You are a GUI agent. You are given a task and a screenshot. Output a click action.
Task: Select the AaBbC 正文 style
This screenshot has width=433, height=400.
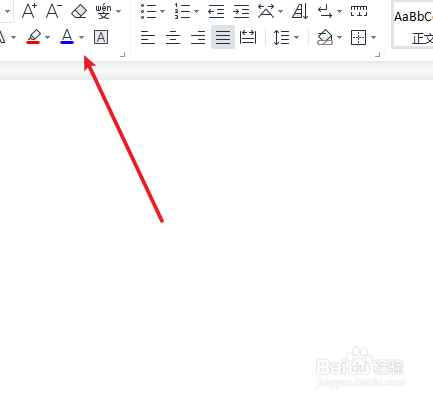pyautogui.click(x=413, y=25)
